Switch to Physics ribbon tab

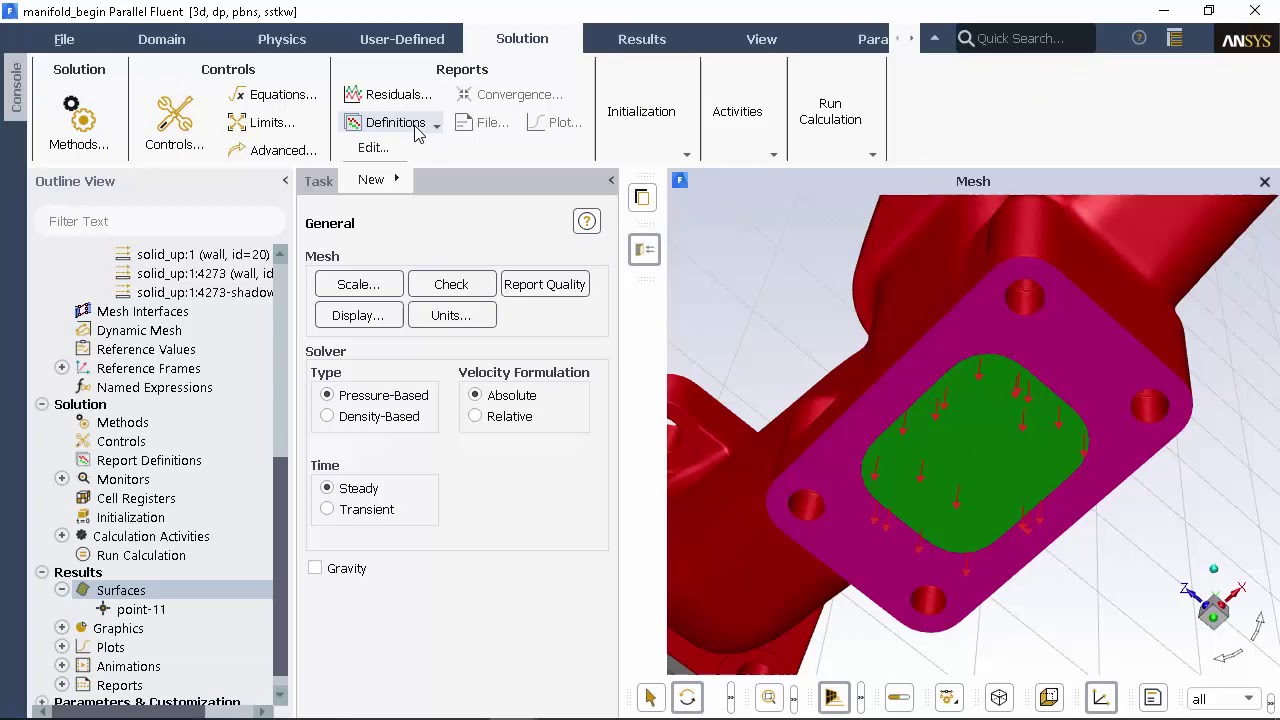click(282, 39)
